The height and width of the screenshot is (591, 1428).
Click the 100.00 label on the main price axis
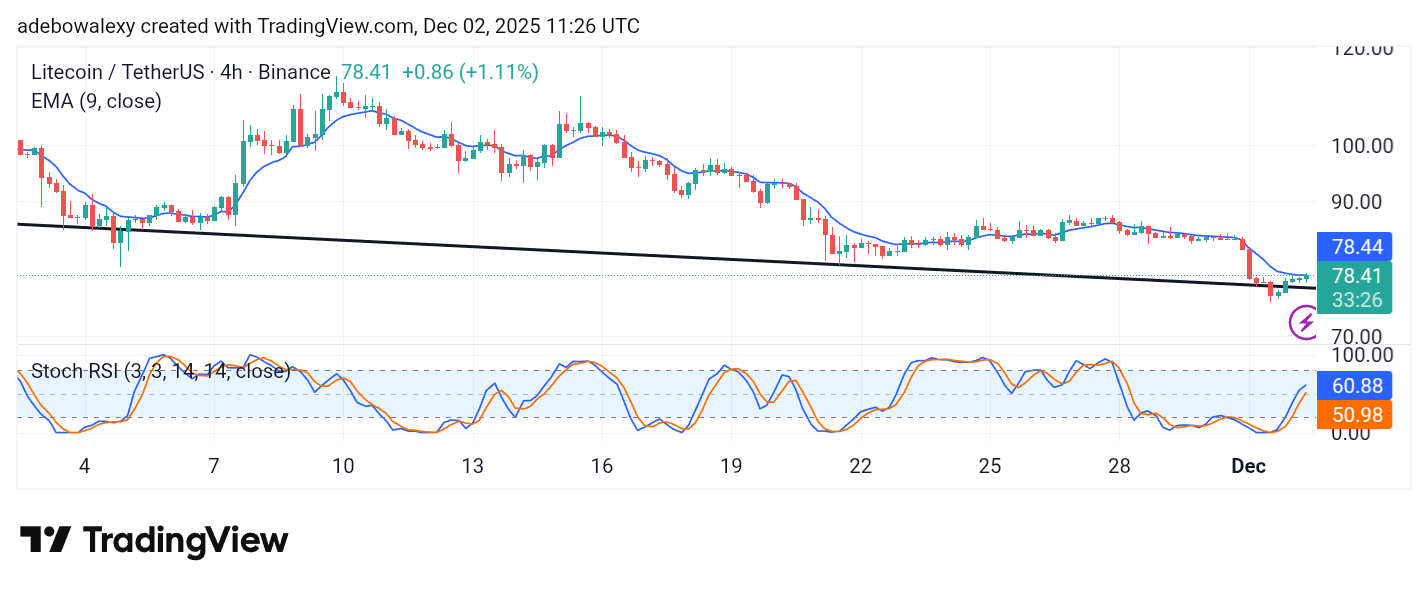point(1364,145)
